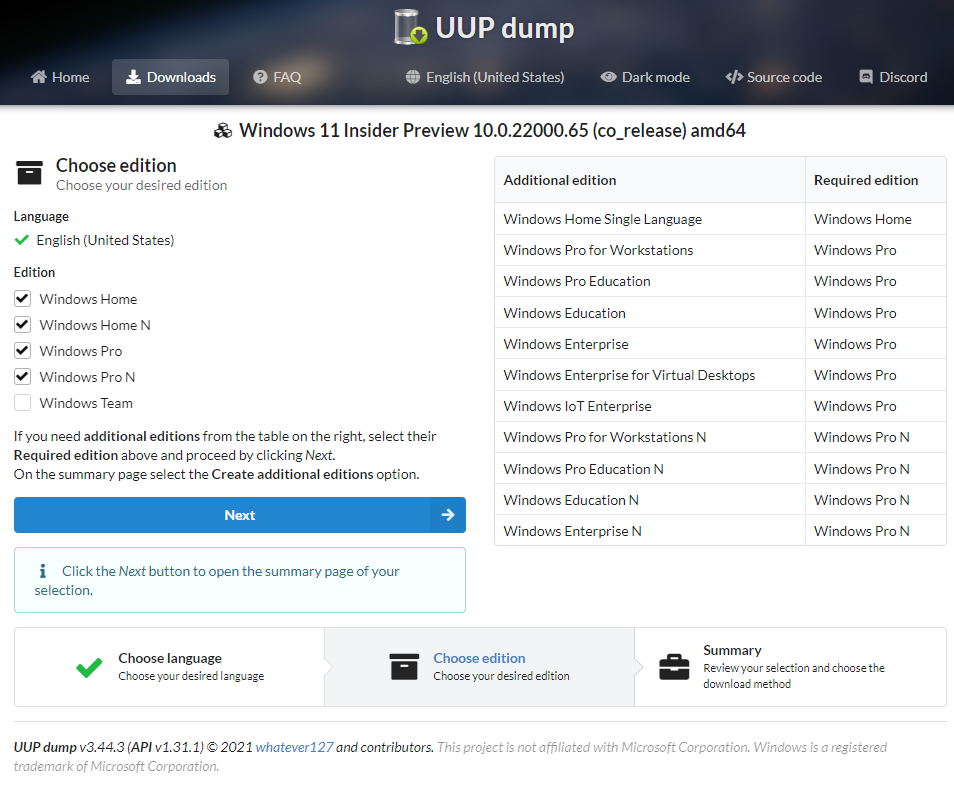Click the Downloads arrow icon
The height and width of the screenshot is (789, 954).
point(133,77)
